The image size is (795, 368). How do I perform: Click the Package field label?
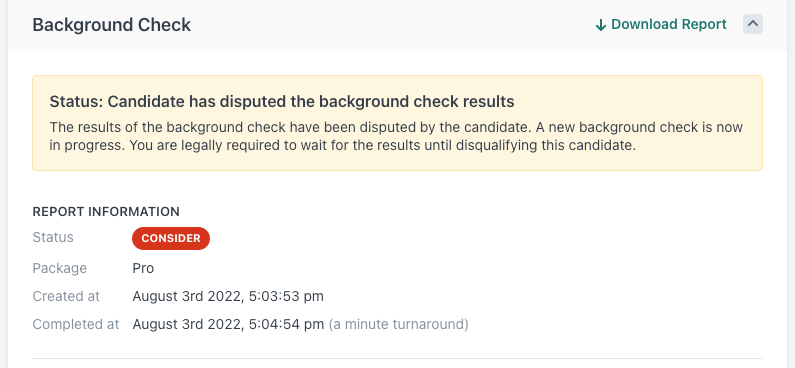coord(59,268)
